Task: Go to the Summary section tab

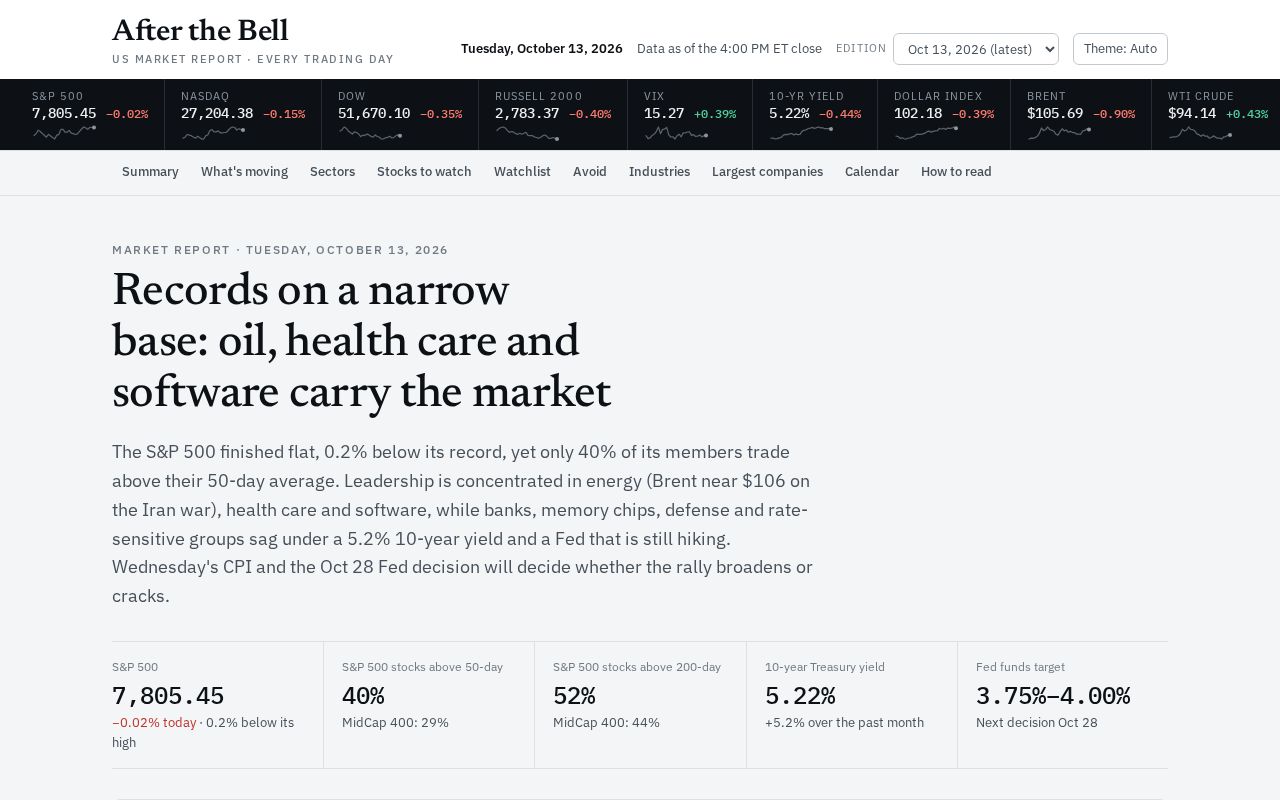Action: click(x=150, y=172)
